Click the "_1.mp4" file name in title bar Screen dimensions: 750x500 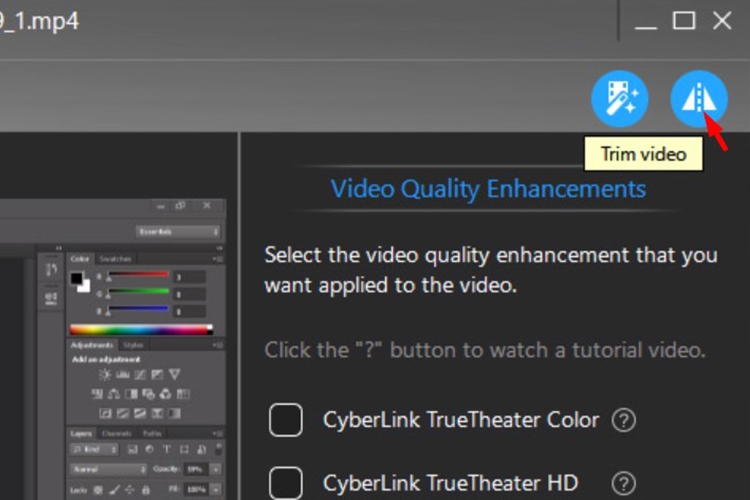39,21
